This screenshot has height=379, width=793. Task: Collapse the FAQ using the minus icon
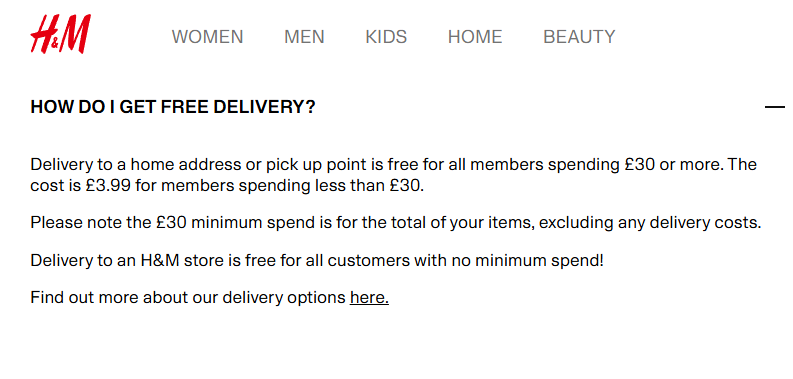tap(775, 107)
